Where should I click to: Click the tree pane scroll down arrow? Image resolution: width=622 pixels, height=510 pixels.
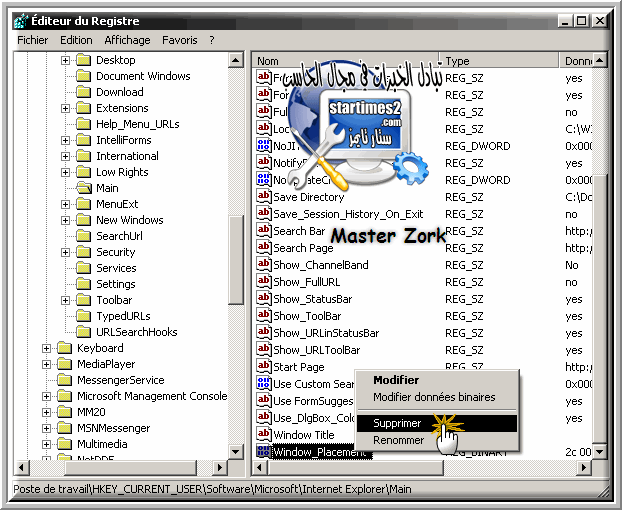[x=236, y=452]
